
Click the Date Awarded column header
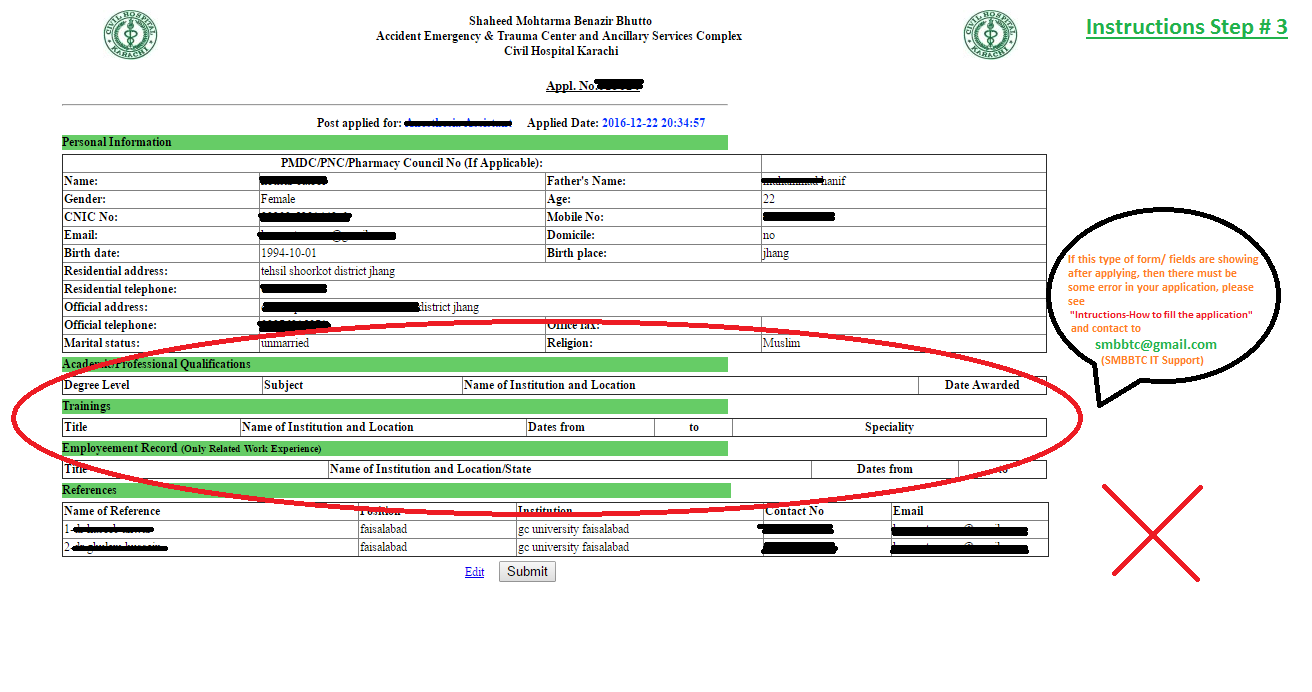click(x=981, y=385)
